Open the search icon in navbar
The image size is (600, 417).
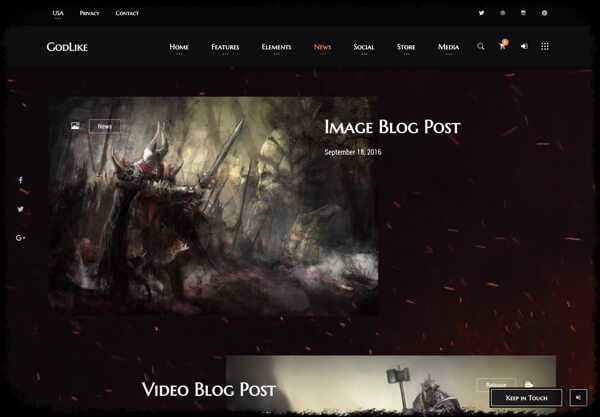(481, 47)
